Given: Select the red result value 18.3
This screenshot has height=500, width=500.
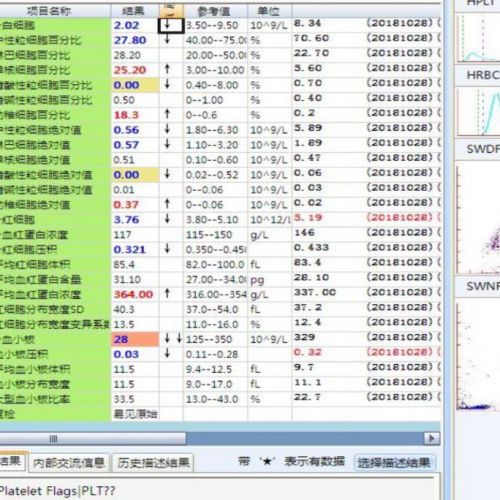Looking at the screenshot, I should pyautogui.click(x=126, y=115).
